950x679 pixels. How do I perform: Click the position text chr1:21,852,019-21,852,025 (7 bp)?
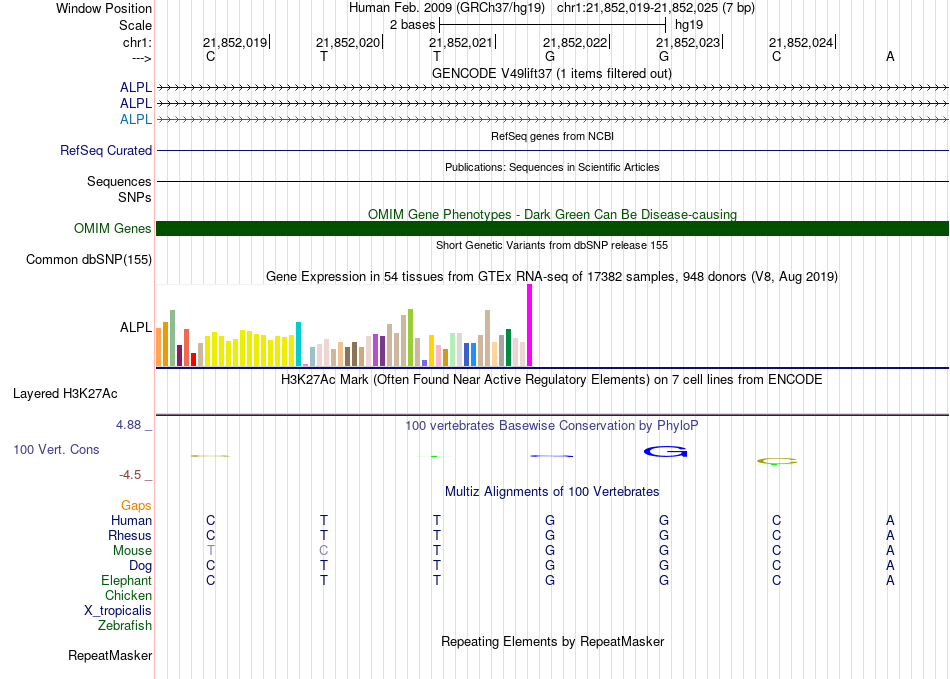point(656,8)
